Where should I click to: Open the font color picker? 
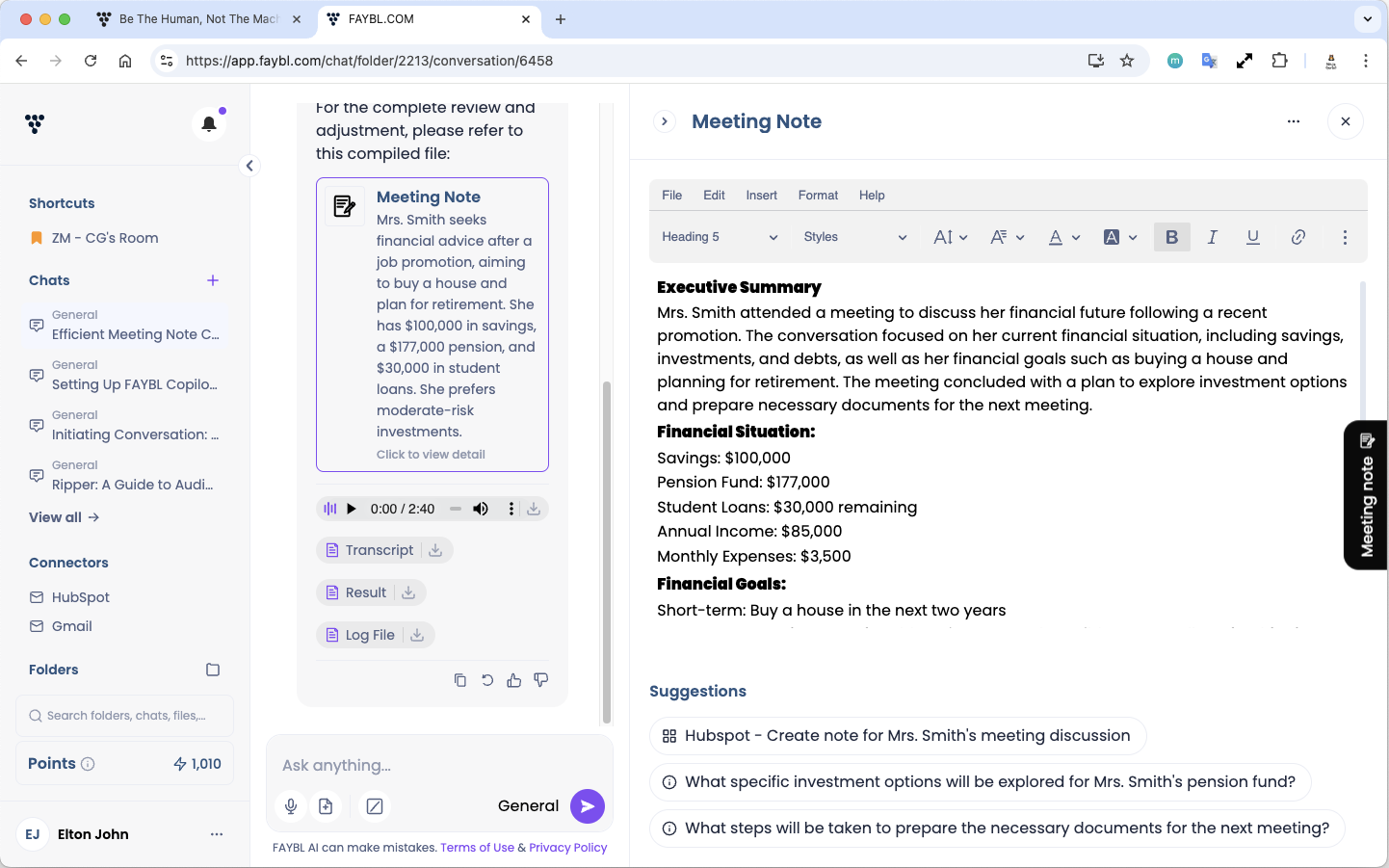tap(1064, 237)
